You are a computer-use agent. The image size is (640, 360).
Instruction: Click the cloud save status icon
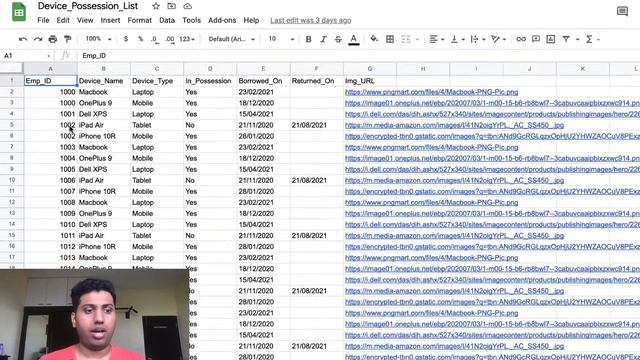click(x=187, y=6)
